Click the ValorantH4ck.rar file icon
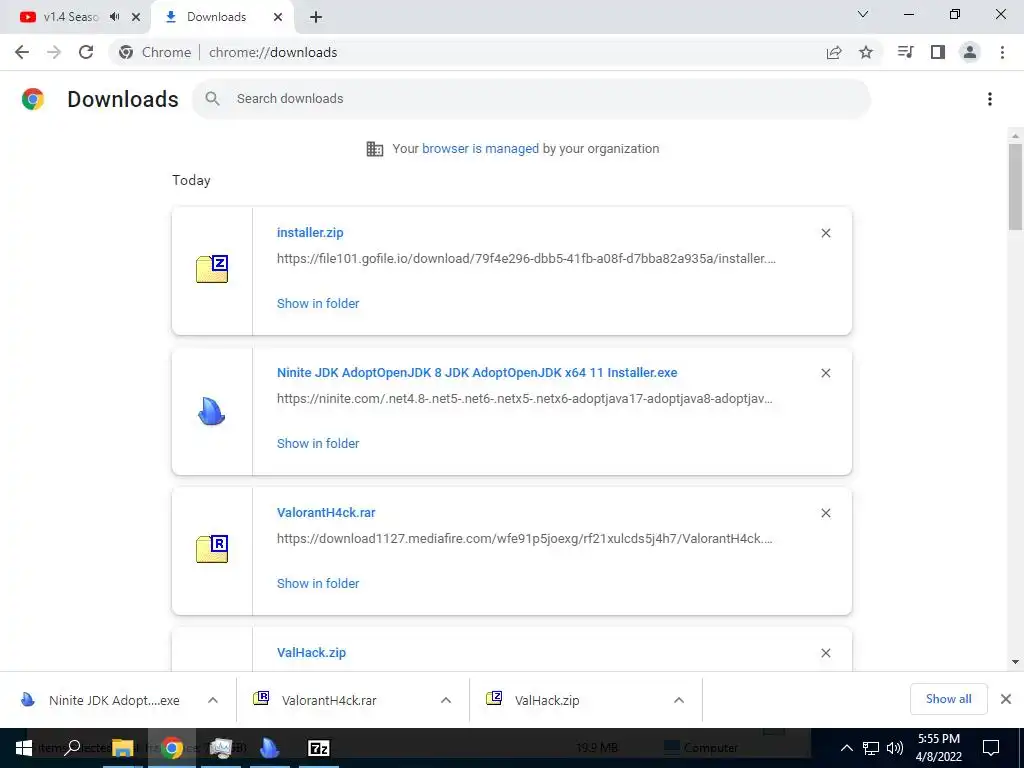This screenshot has width=1024, height=768. [212, 549]
